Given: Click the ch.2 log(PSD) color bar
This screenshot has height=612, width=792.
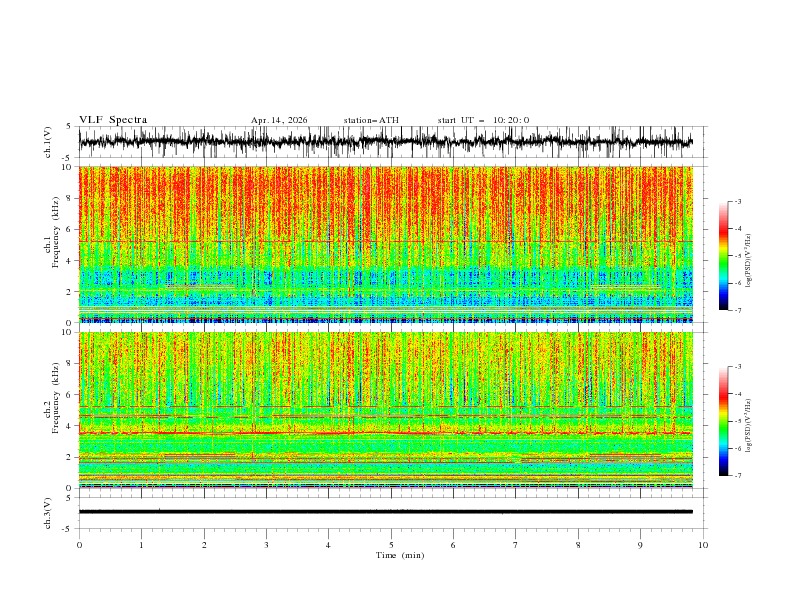Looking at the screenshot, I should pos(724,421).
